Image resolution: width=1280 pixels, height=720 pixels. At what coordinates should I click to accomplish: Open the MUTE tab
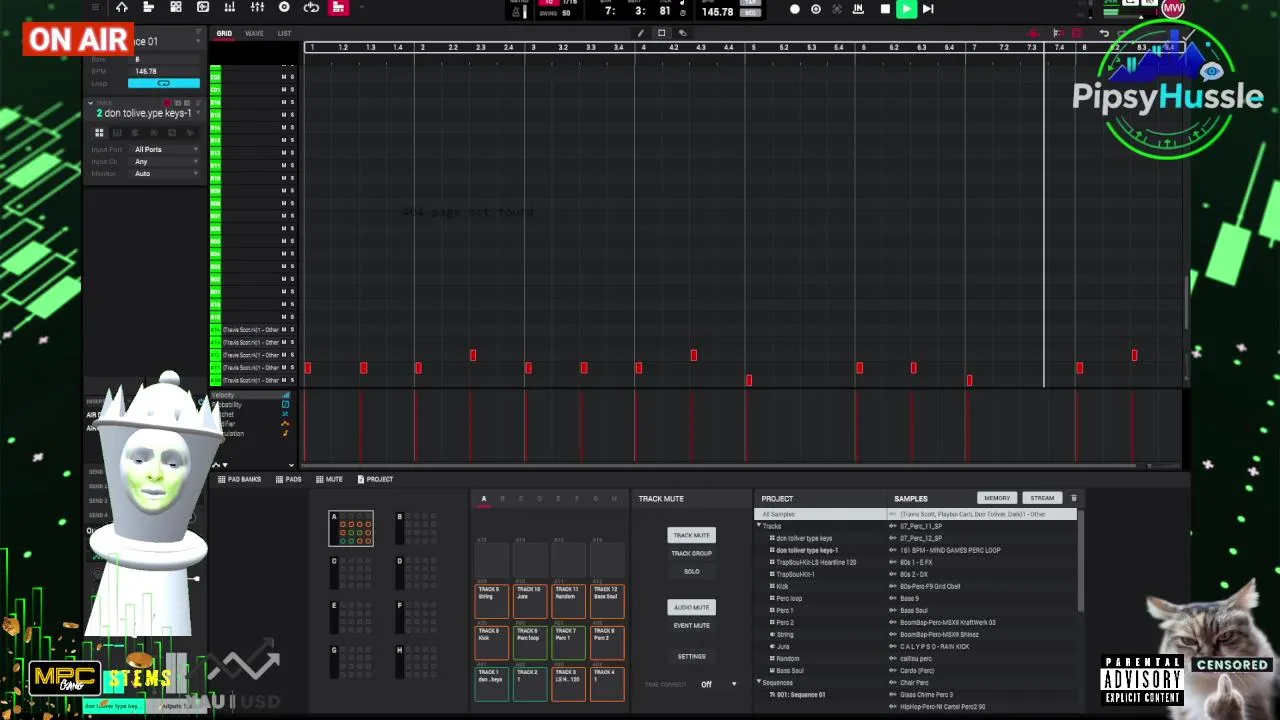tap(330, 479)
